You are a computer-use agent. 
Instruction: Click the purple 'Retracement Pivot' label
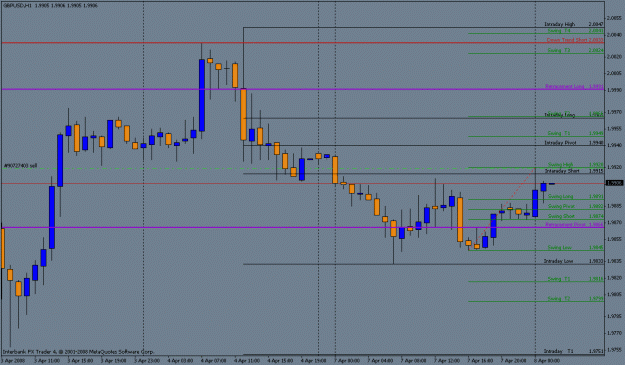coord(565,225)
